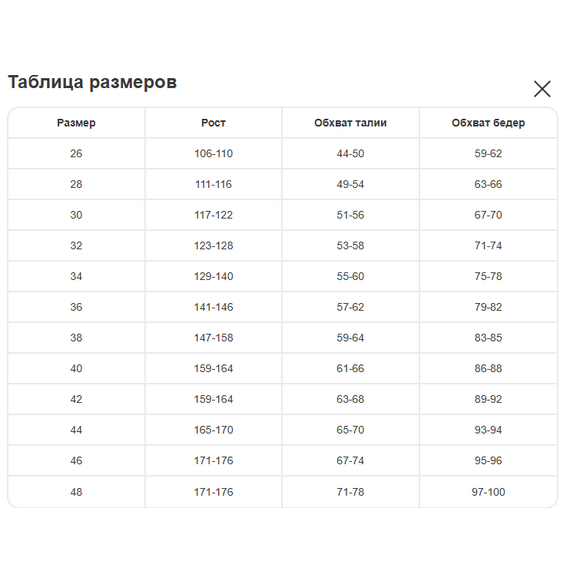Screen dimensions: 570x570
Task: Click height cell 147-158
Action: [x=213, y=338]
